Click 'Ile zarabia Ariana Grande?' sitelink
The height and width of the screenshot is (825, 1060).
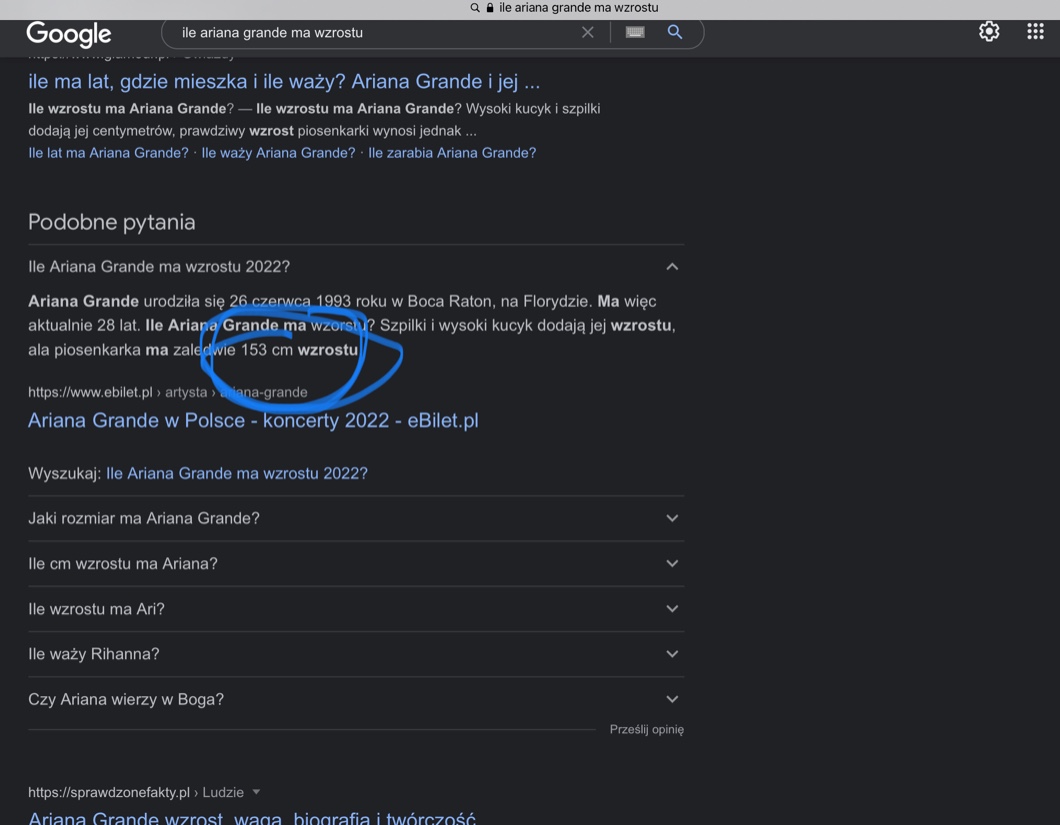coord(452,153)
